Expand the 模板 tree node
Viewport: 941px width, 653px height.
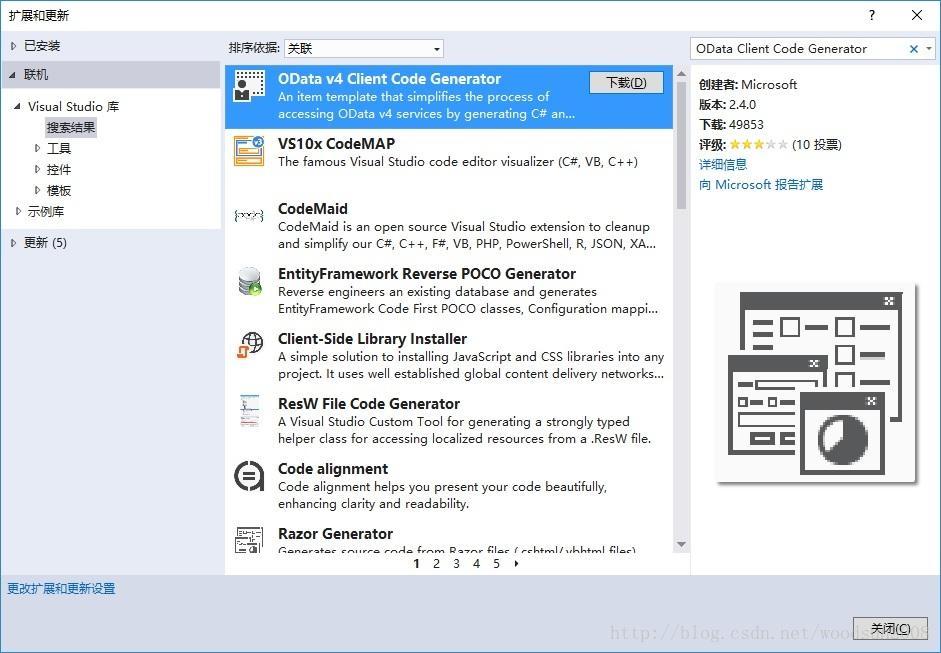(x=37, y=190)
